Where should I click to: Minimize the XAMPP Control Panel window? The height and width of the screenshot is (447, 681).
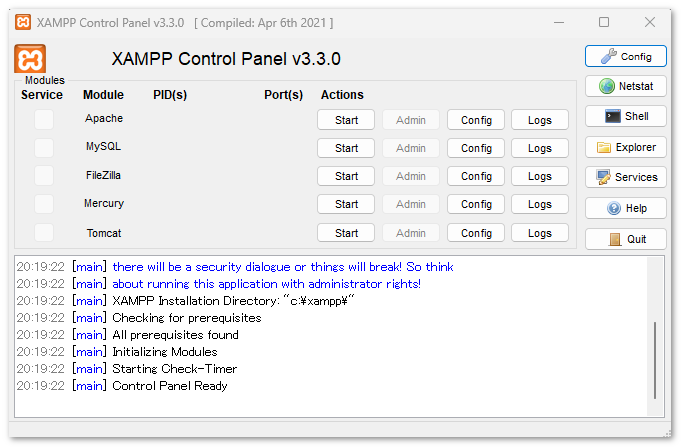point(559,22)
